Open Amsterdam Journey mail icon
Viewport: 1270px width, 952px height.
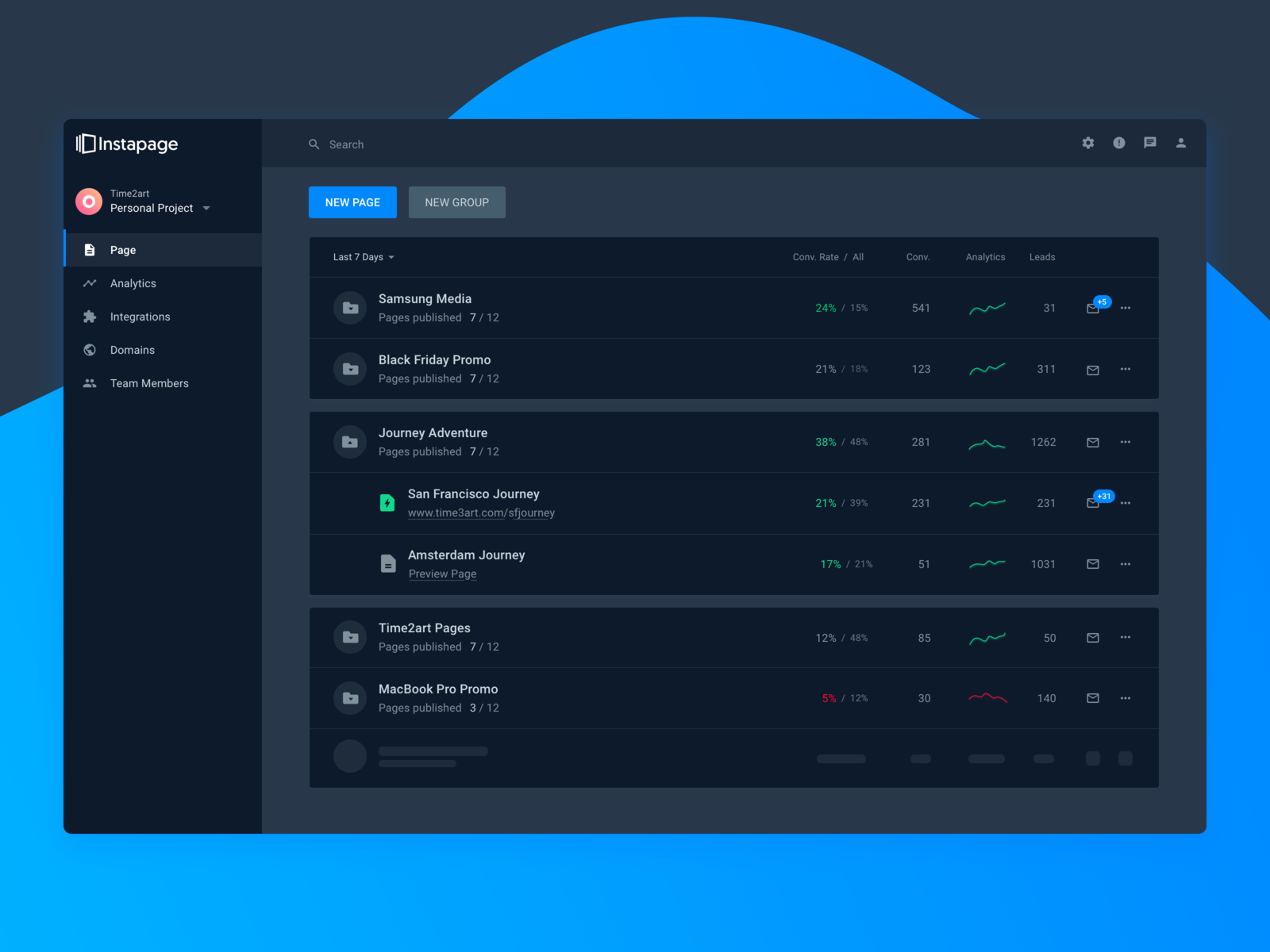pos(1093,564)
